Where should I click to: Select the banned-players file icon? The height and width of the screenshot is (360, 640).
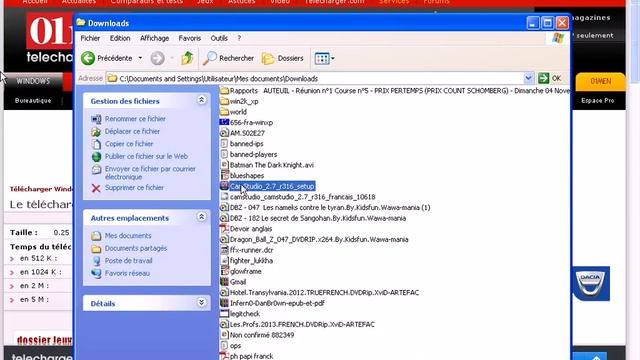click(224, 154)
